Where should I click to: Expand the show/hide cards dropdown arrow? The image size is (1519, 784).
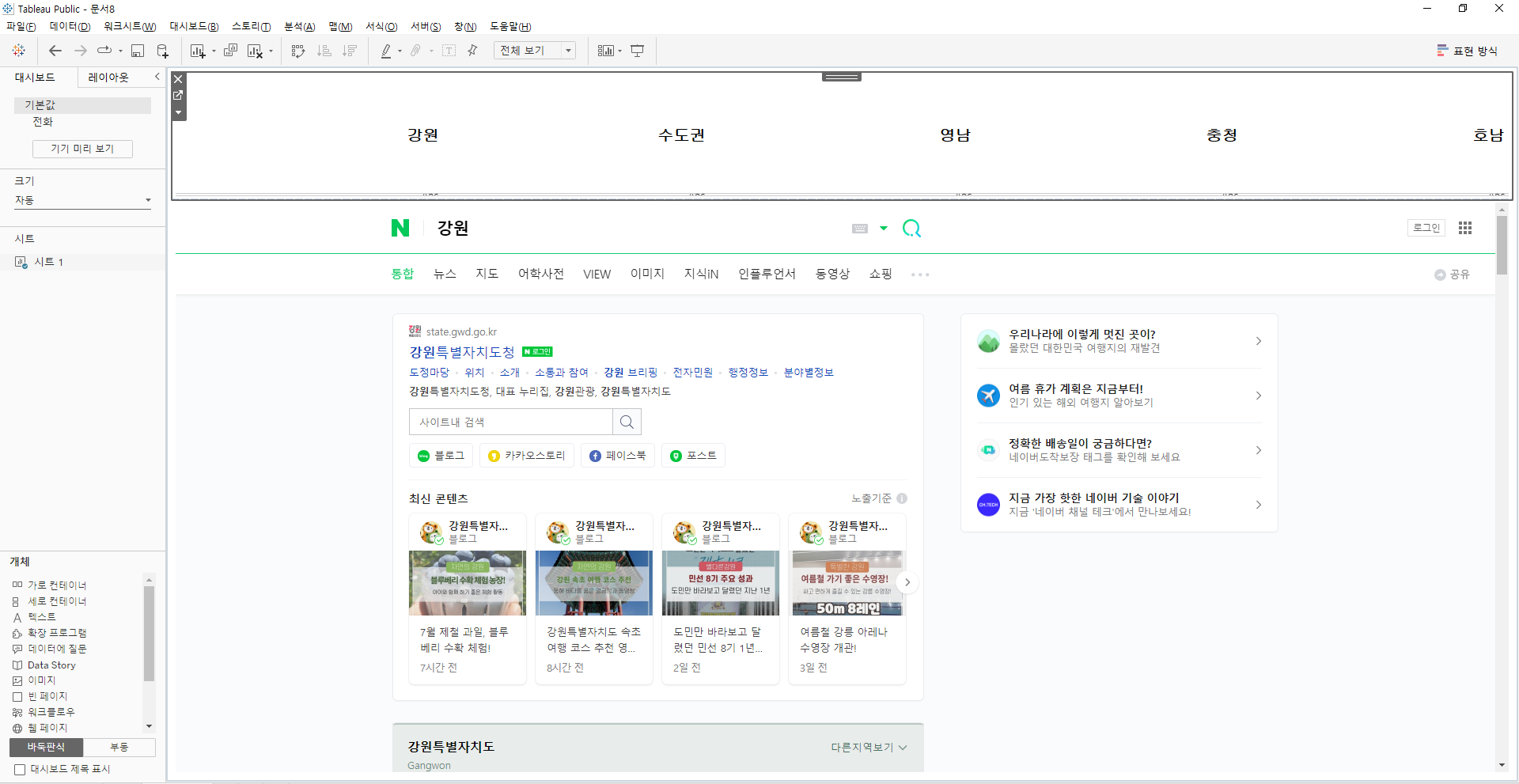(x=619, y=51)
